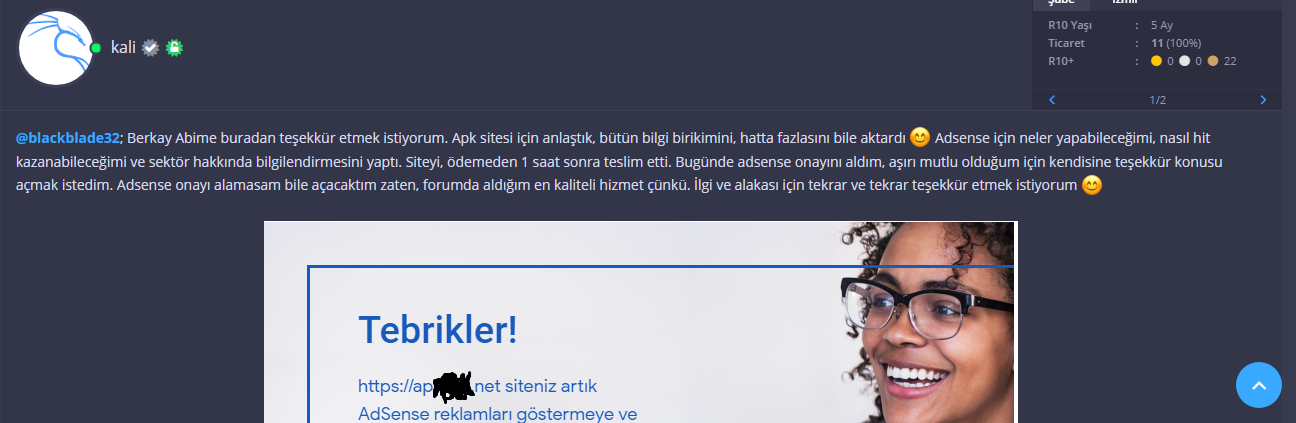Click the green lock badge next to kali
Screen dimensions: 1296x423
click(x=175, y=47)
